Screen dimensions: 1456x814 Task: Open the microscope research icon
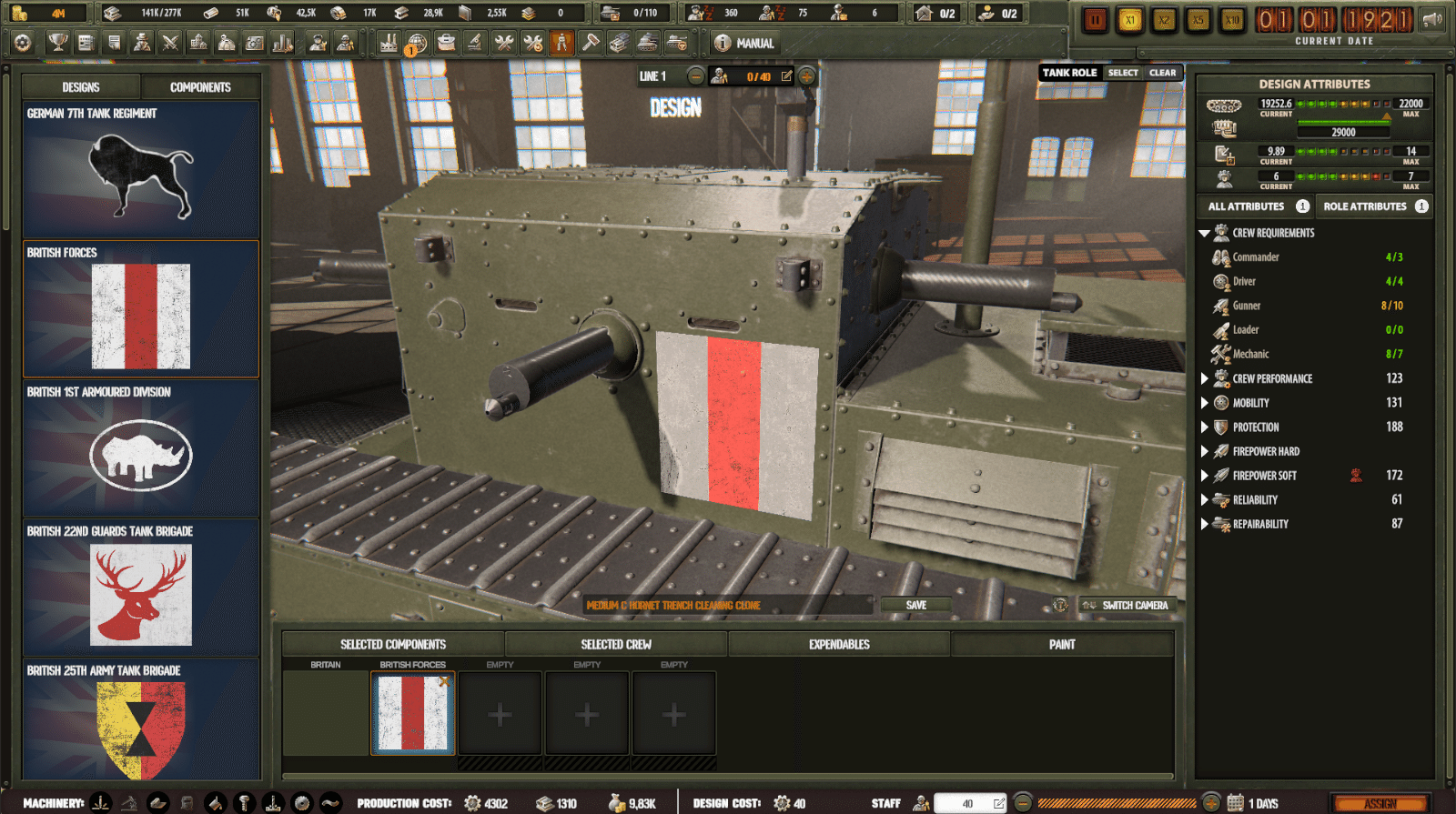pos(474,43)
